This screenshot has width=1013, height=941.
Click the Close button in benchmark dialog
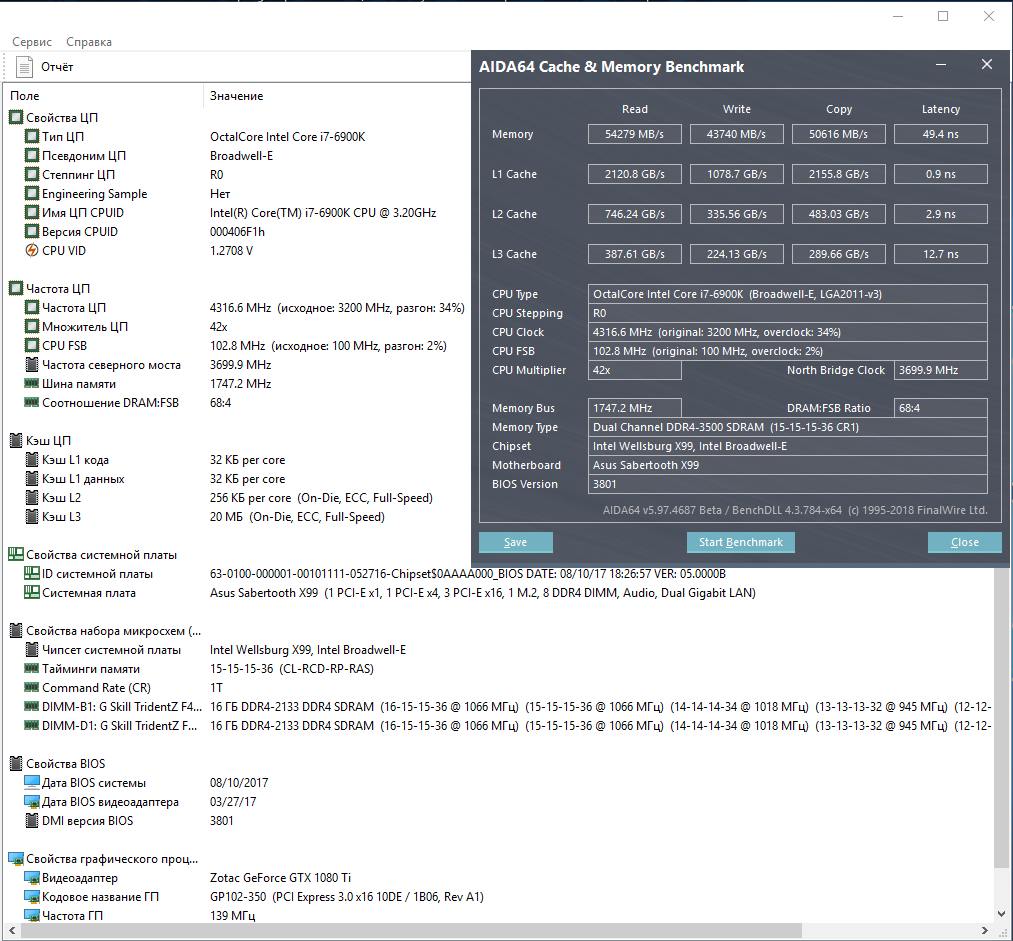pos(965,543)
